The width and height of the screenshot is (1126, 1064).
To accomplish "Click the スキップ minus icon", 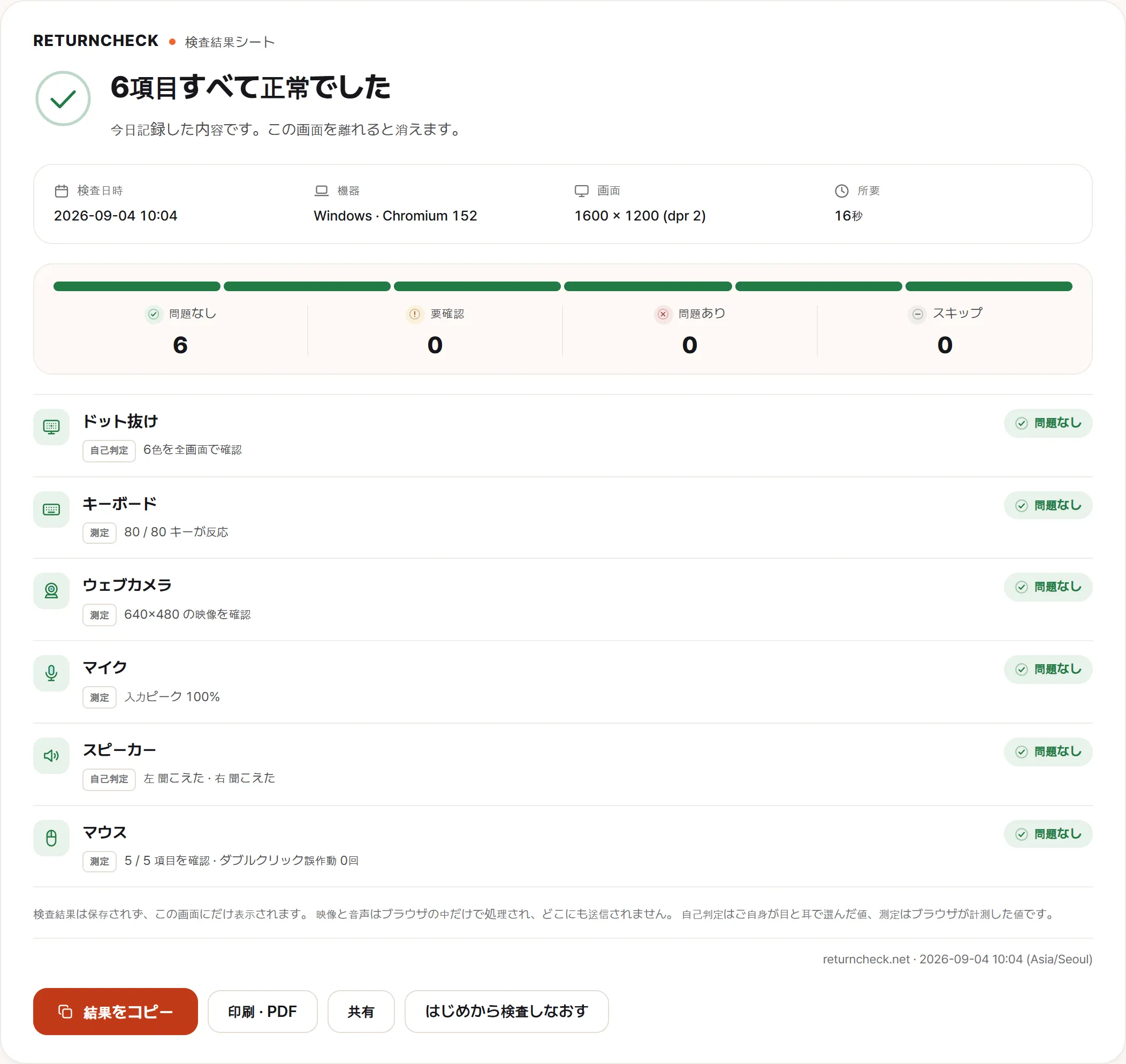I will pos(917,314).
